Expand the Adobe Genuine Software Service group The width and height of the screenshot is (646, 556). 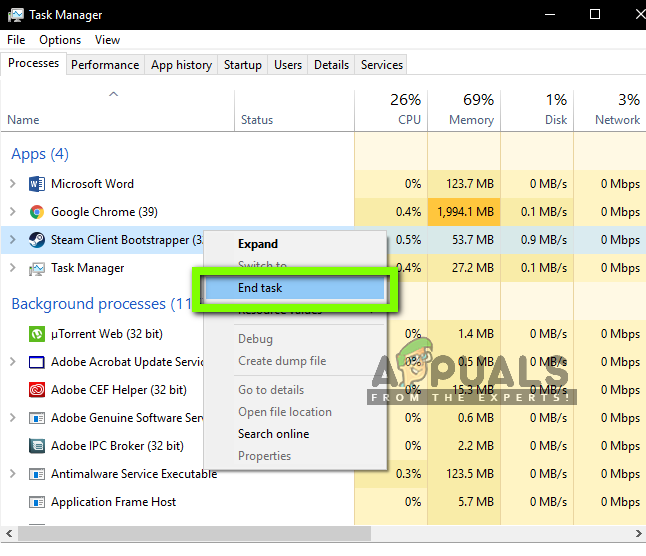(13, 418)
